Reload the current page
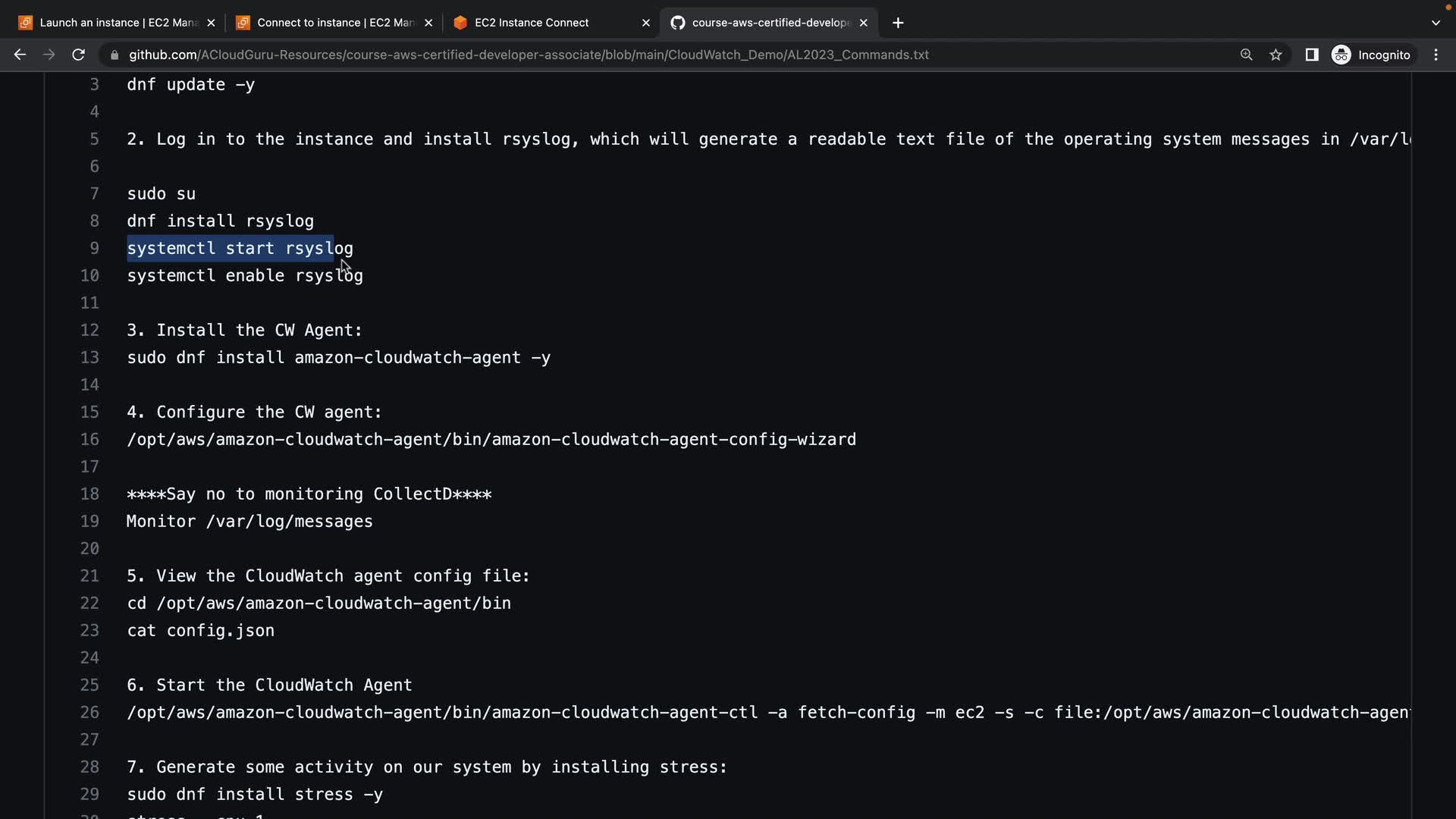This screenshot has width=1456, height=819. point(78,55)
